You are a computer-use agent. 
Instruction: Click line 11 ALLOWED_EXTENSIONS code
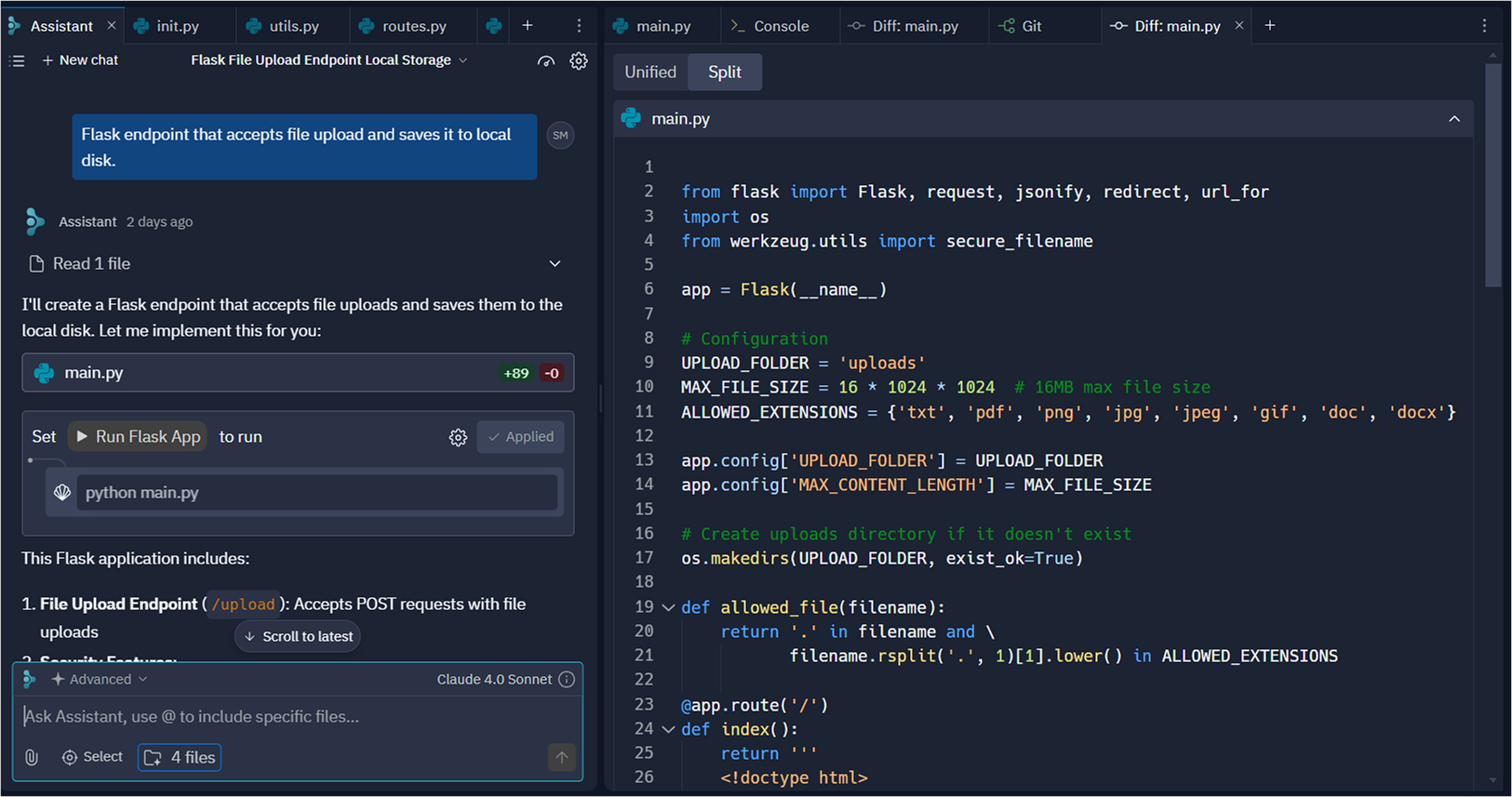[1068, 412]
